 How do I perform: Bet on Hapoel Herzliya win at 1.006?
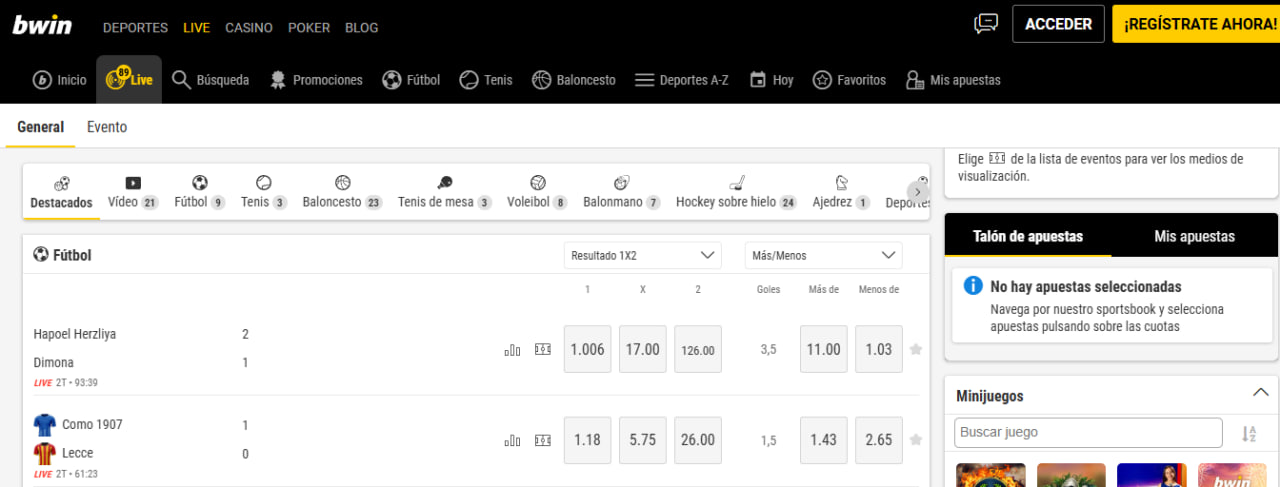tap(588, 350)
